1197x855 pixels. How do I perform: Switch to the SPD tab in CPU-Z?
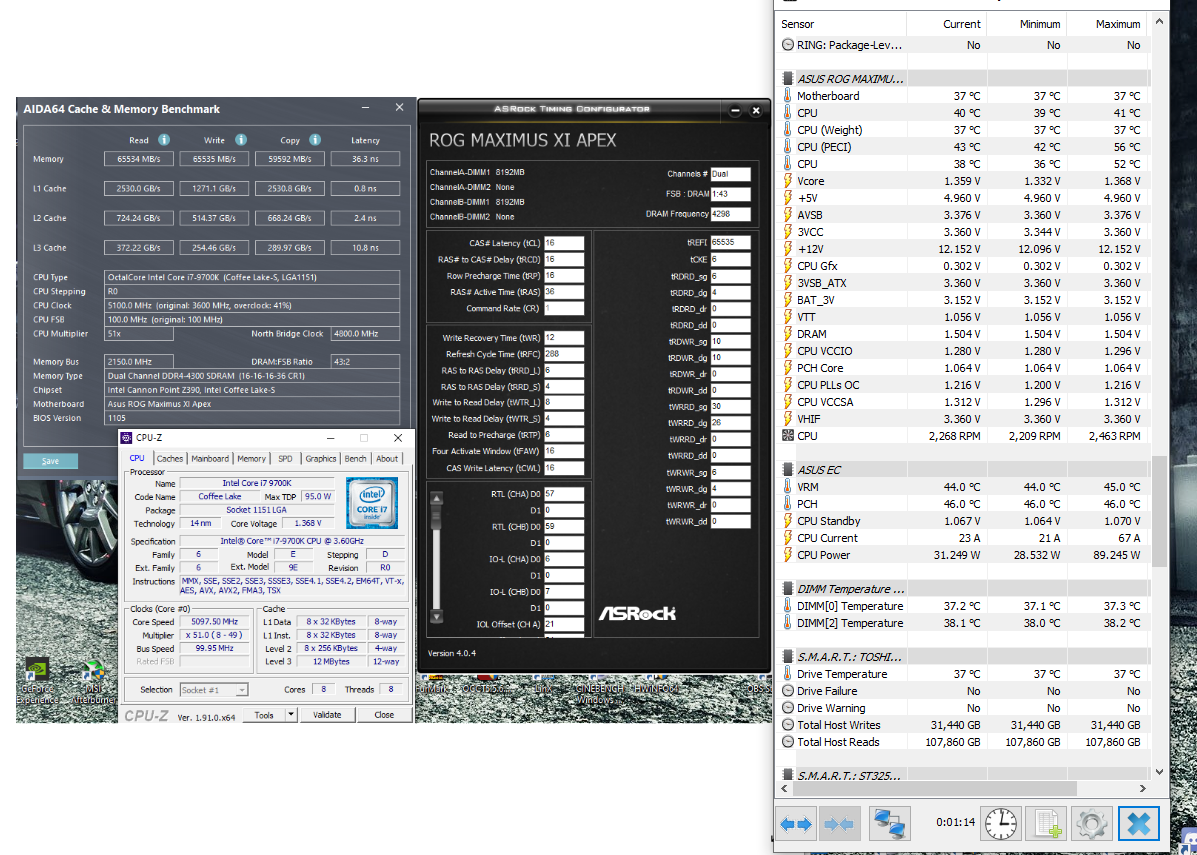[x=285, y=459]
